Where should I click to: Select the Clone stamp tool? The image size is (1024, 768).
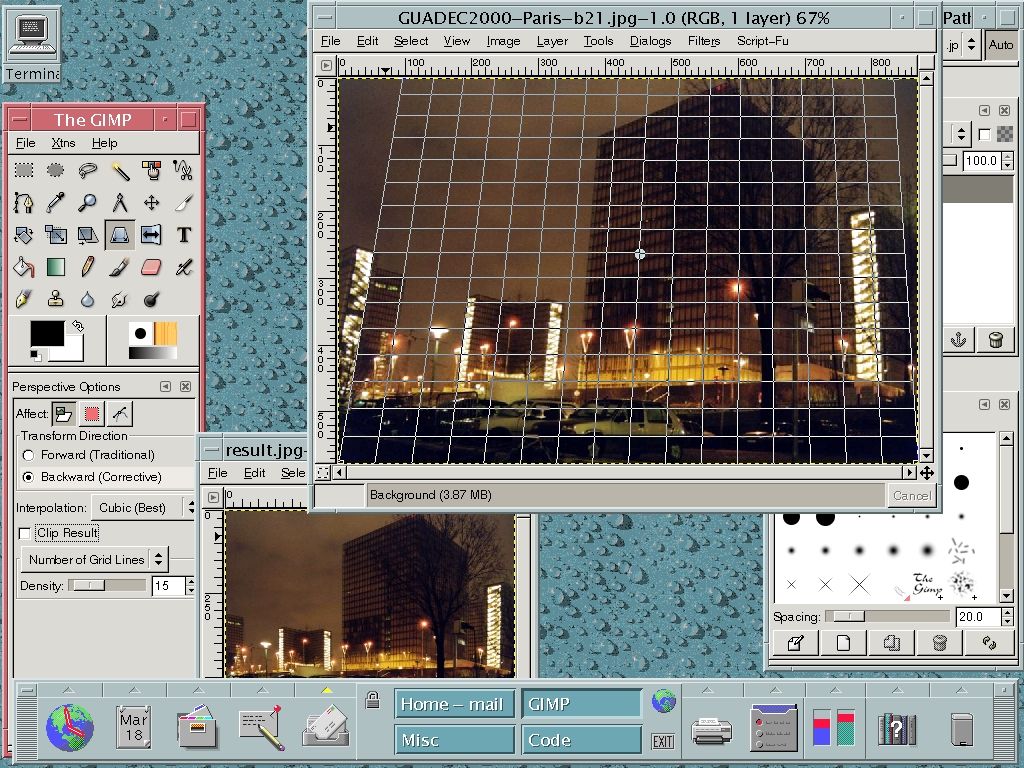(x=56, y=299)
